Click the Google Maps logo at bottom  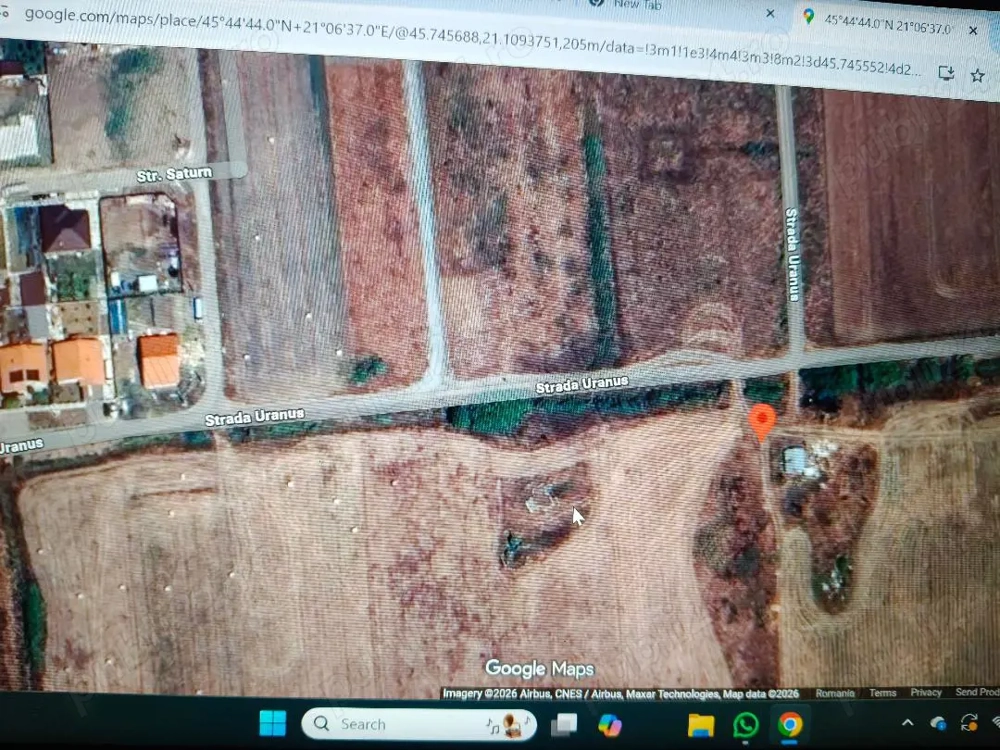[x=539, y=668]
